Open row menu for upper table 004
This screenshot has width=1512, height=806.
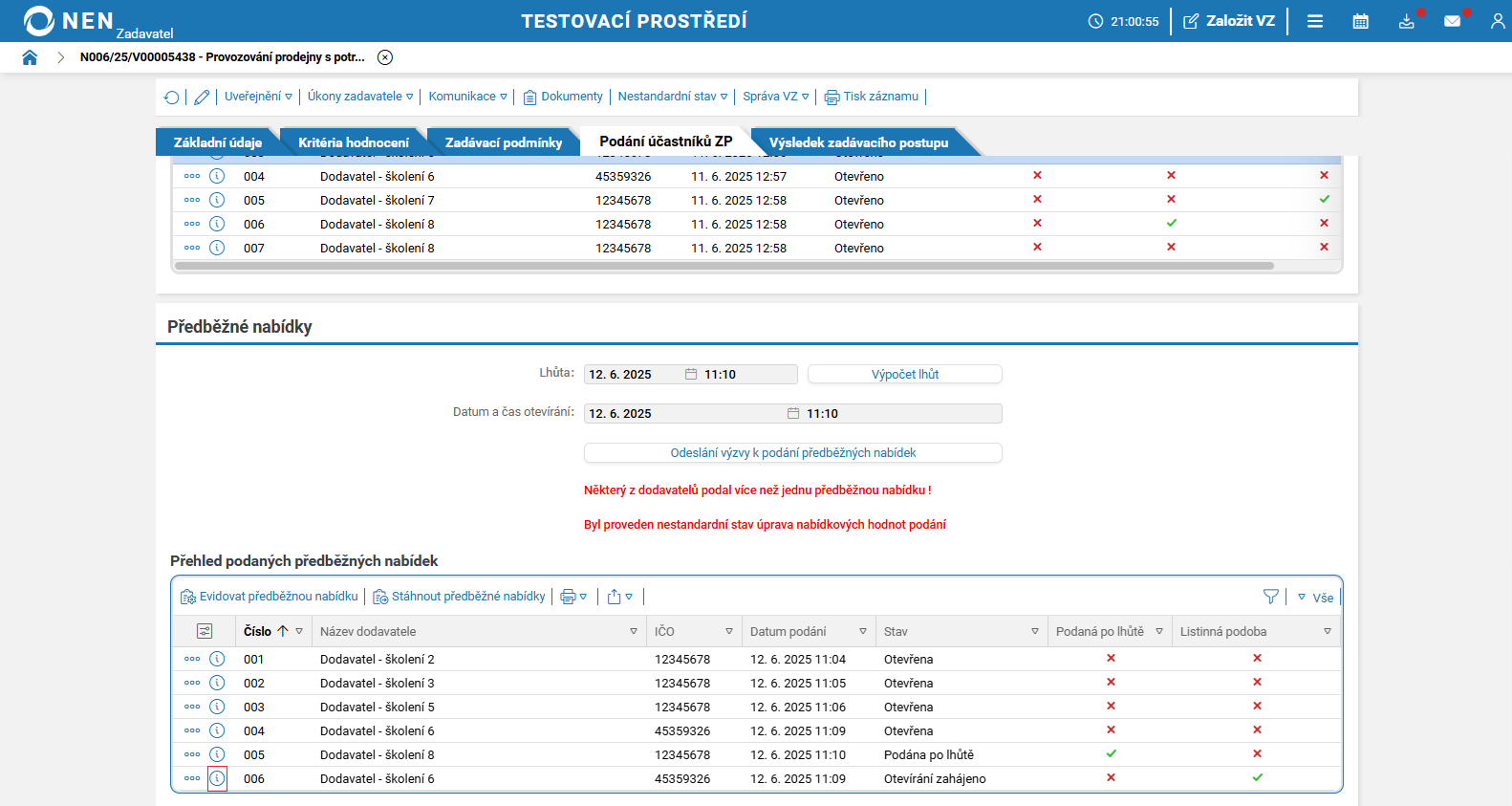[192, 176]
